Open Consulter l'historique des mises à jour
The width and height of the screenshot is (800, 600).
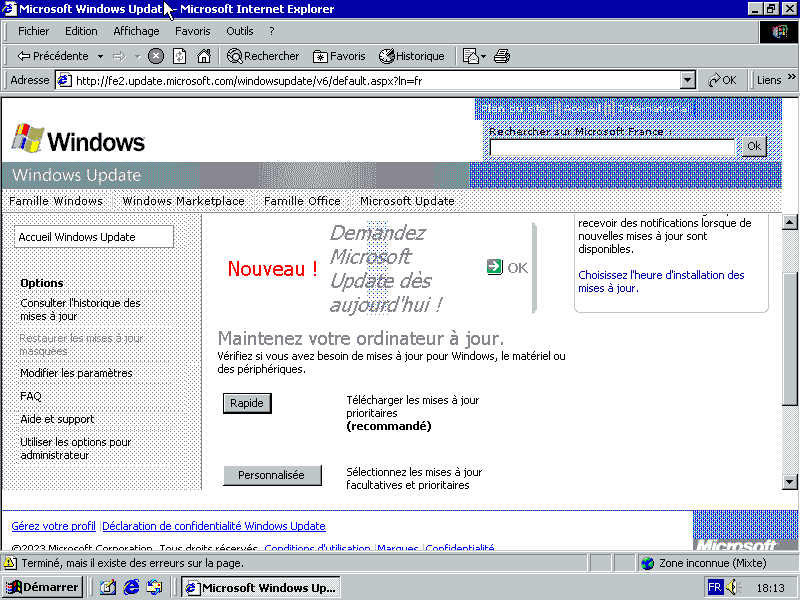point(81,310)
